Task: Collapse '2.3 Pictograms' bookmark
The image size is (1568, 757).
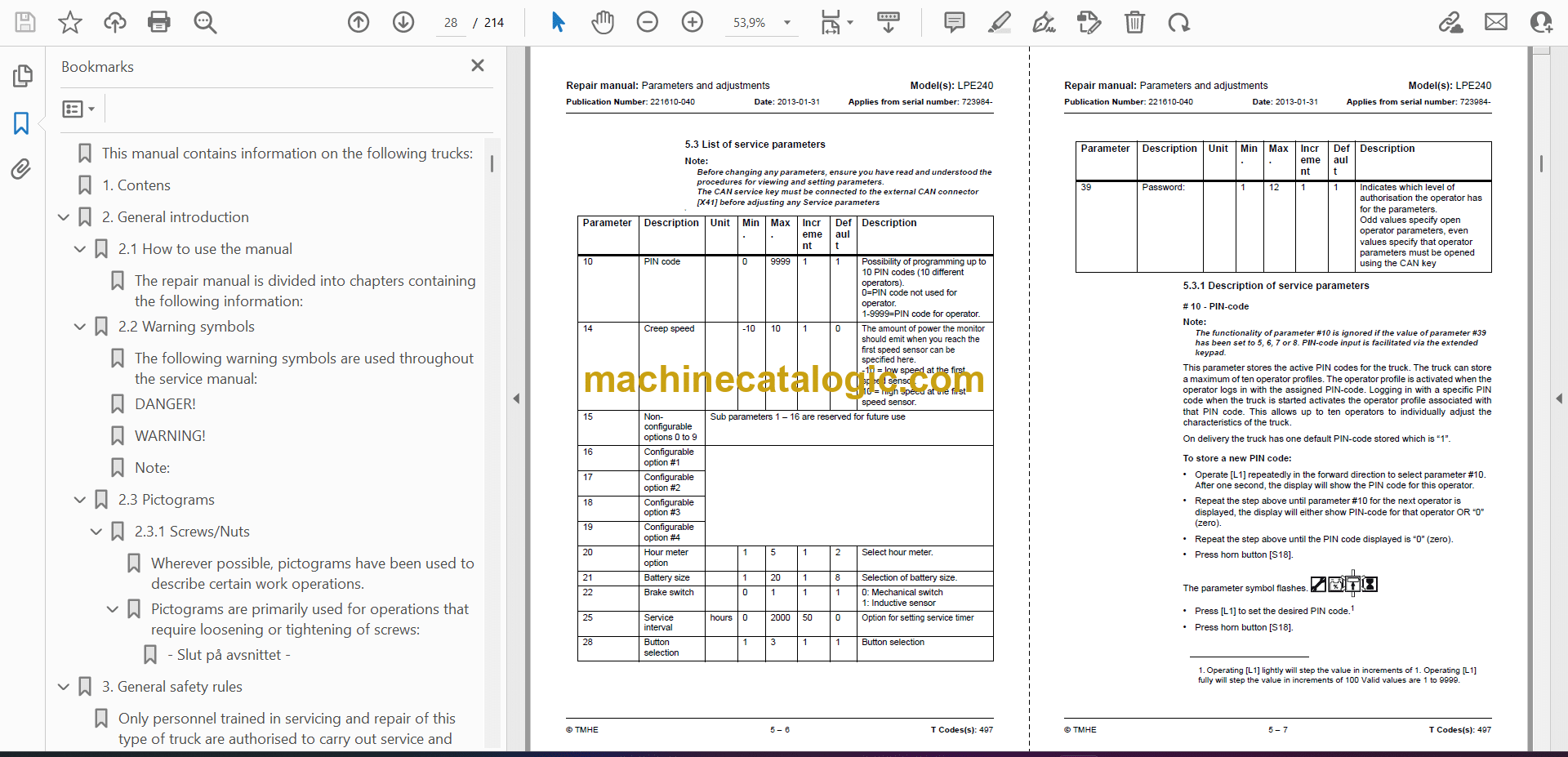Action: click(x=80, y=500)
